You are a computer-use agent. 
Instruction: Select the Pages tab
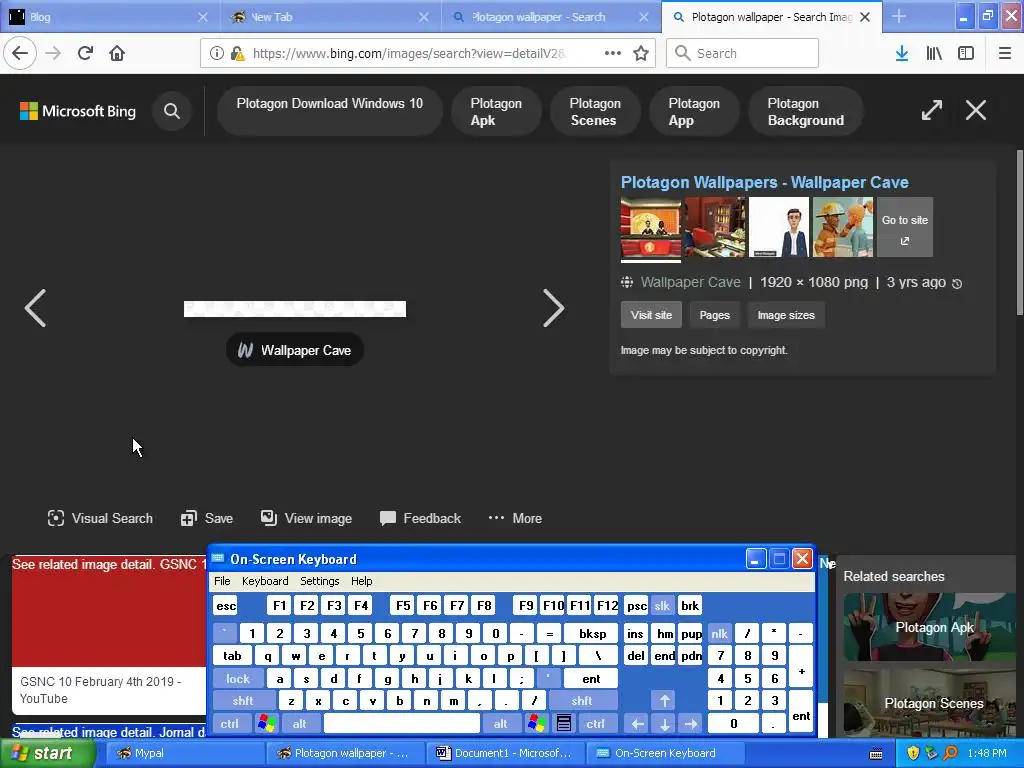coord(714,315)
